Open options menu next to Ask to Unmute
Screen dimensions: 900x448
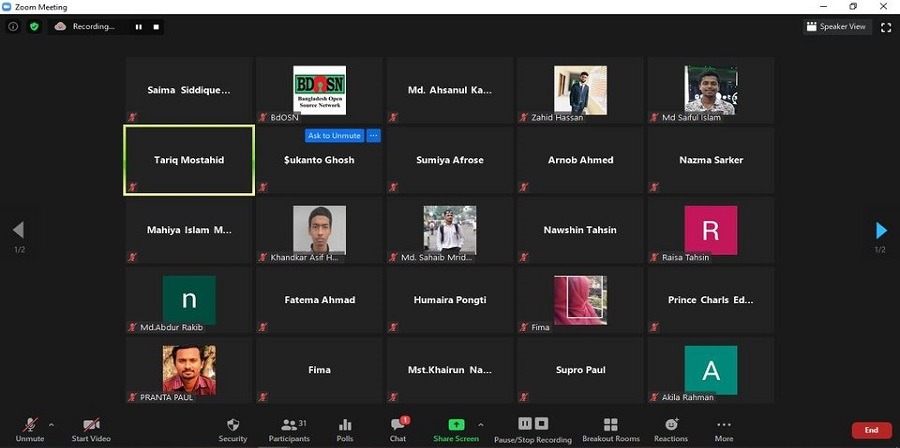[374, 136]
